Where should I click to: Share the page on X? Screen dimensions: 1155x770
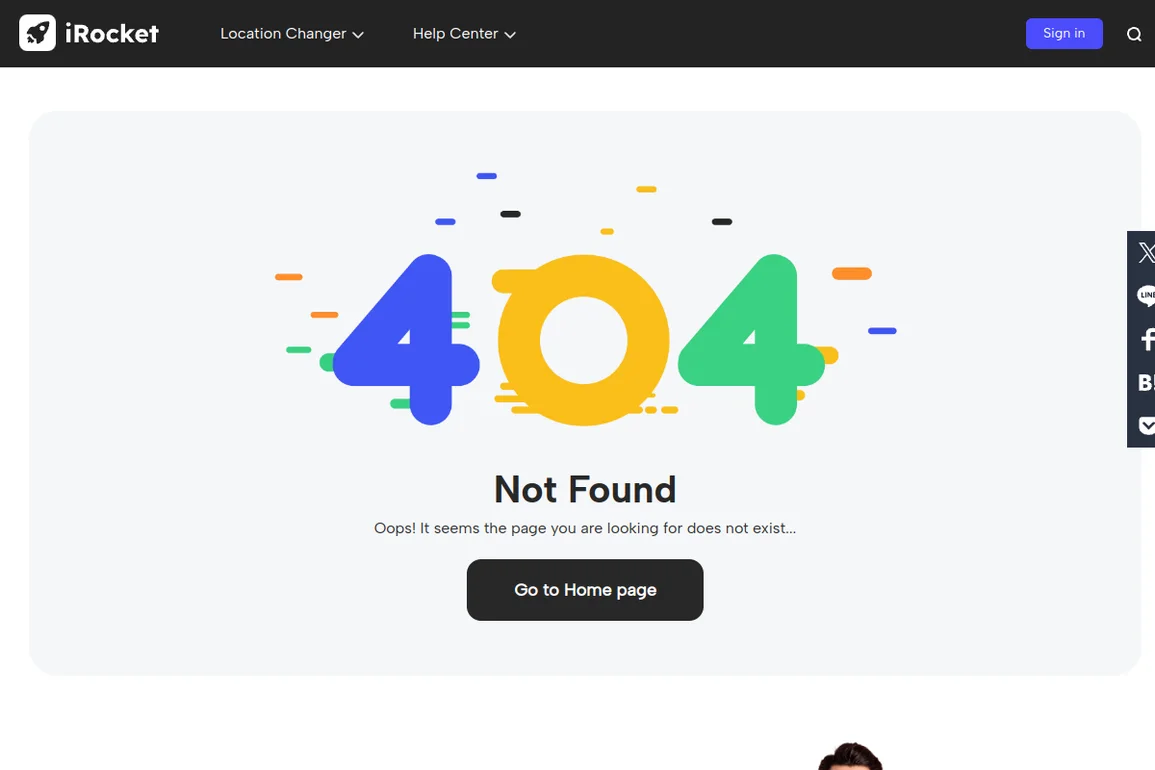(1145, 253)
